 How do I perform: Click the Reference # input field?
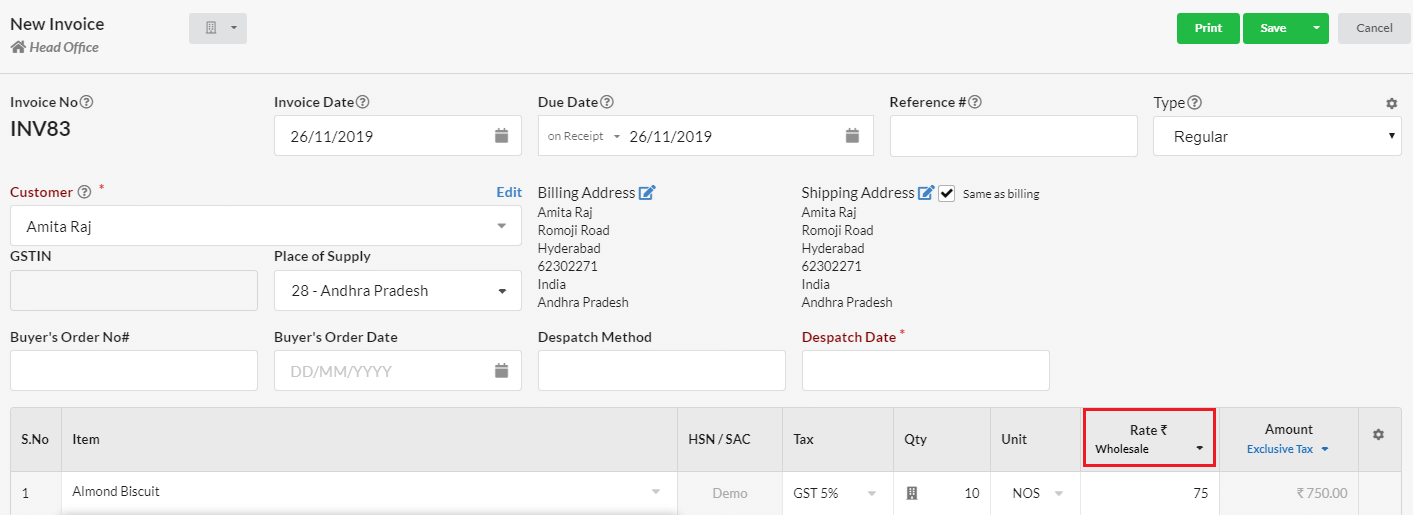tap(1013, 136)
